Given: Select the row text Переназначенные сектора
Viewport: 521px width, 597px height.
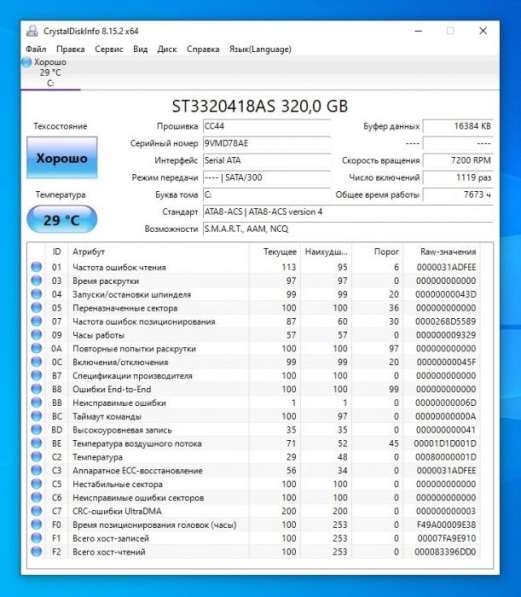Looking at the screenshot, I should pyautogui.click(x=125, y=308).
